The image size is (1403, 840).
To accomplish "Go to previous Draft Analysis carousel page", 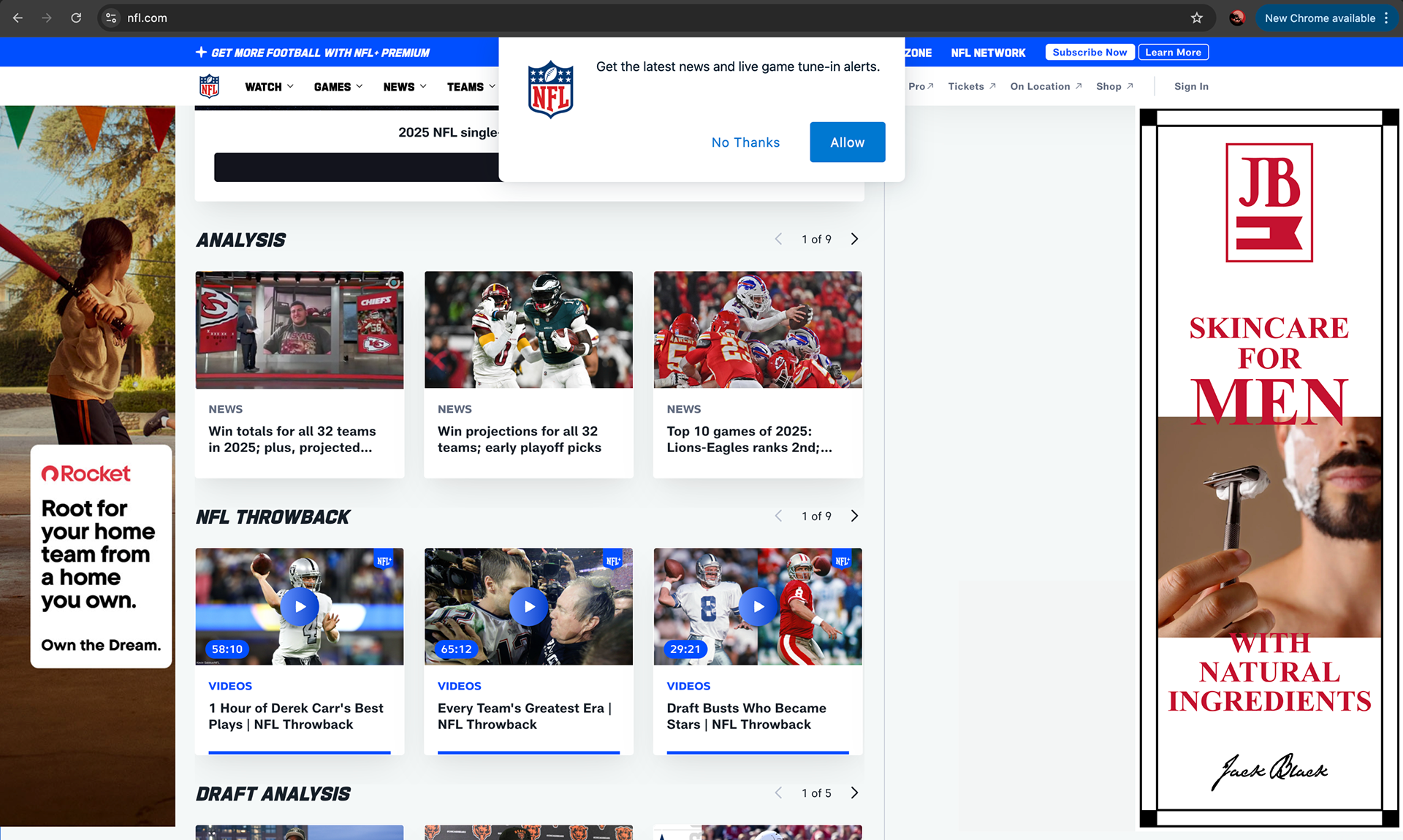I will click(778, 793).
